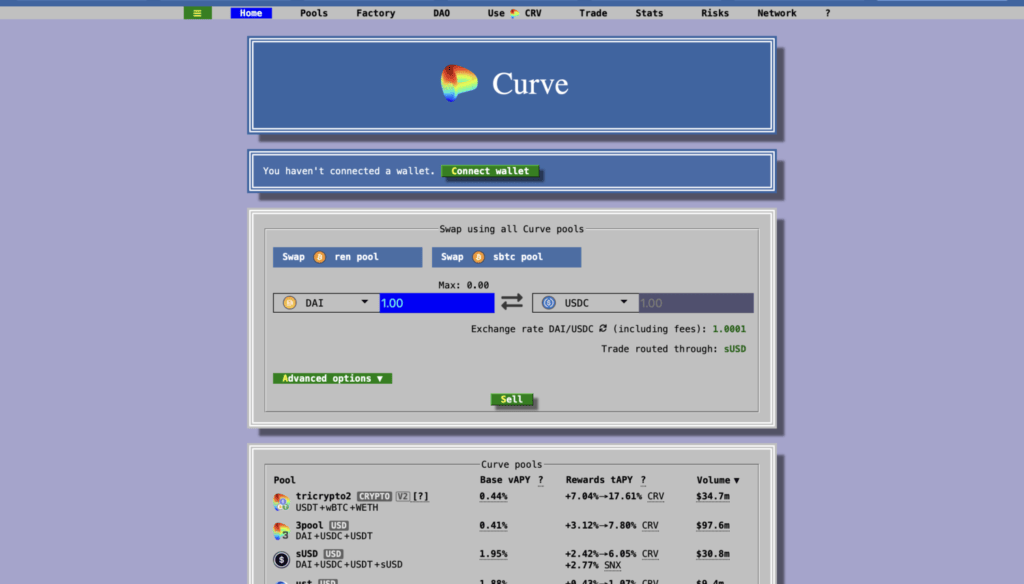Click the CRV reward label in tricrypto2 row
The height and width of the screenshot is (584, 1024).
pyautogui.click(x=655, y=496)
